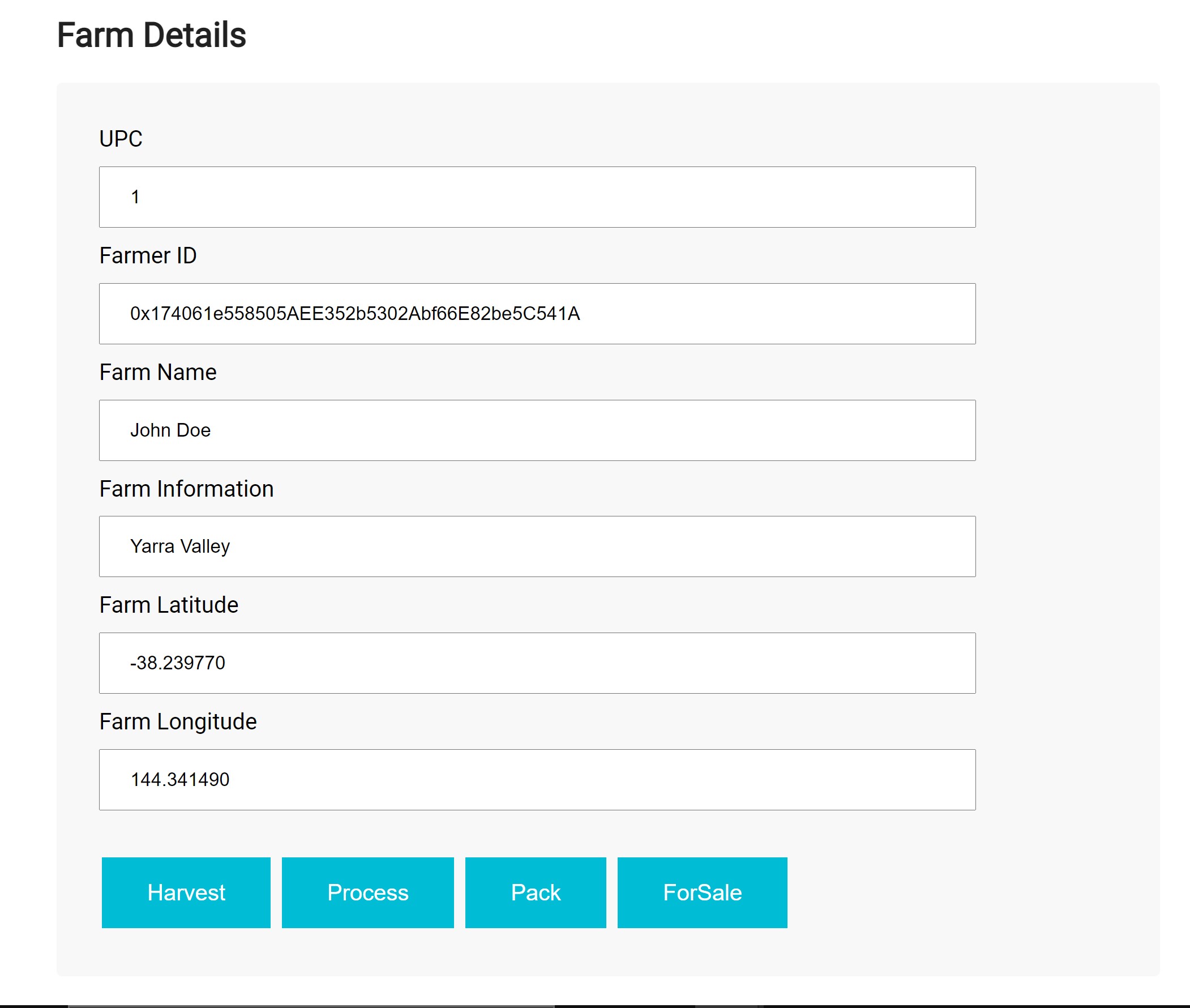Click the Farm Longitude input field
Image resolution: width=1190 pixels, height=1008 pixels.
tap(537, 779)
